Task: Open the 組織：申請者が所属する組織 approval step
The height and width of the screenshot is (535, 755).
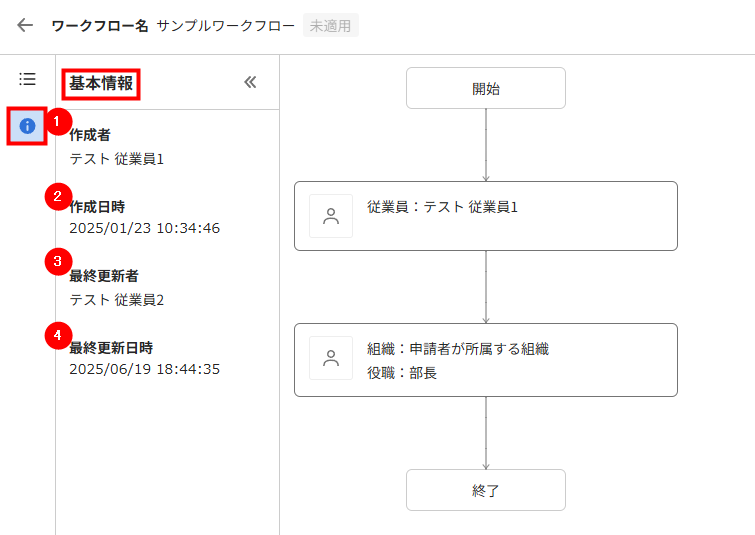Action: click(486, 360)
